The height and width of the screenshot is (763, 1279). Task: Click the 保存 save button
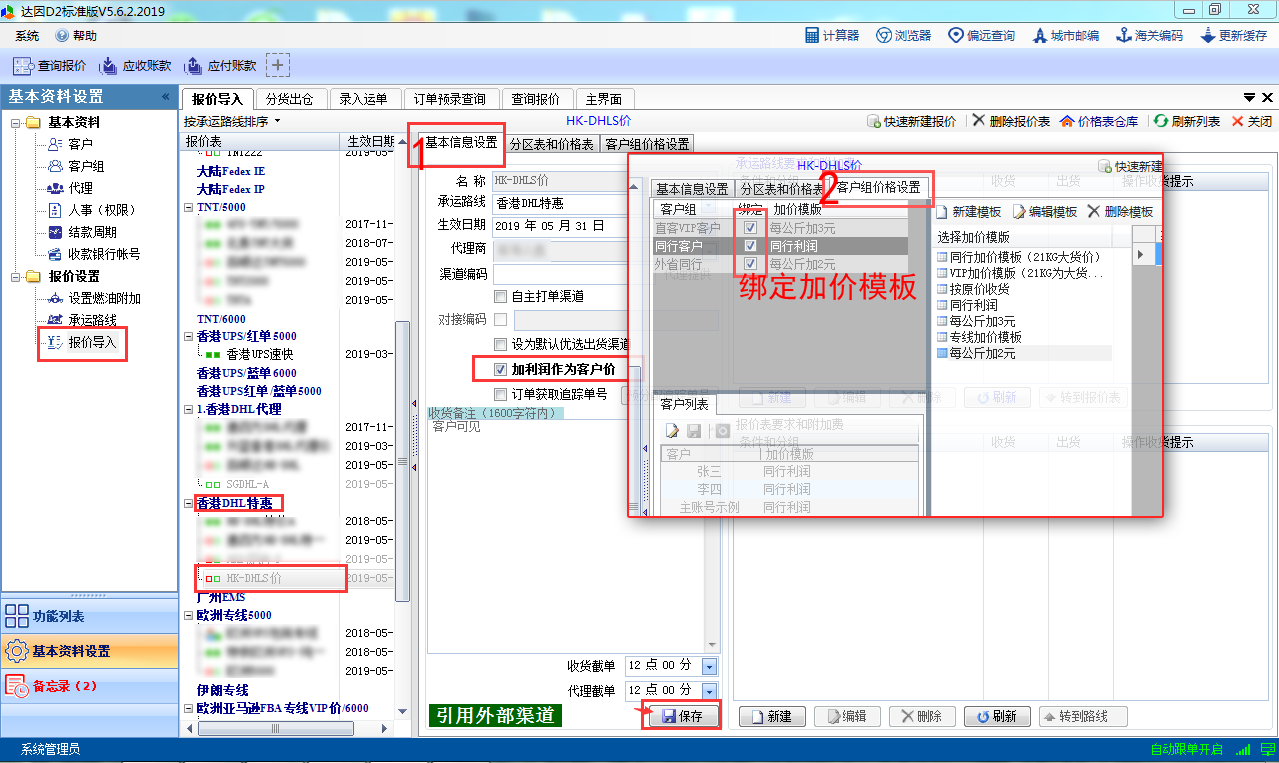(682, 716)
